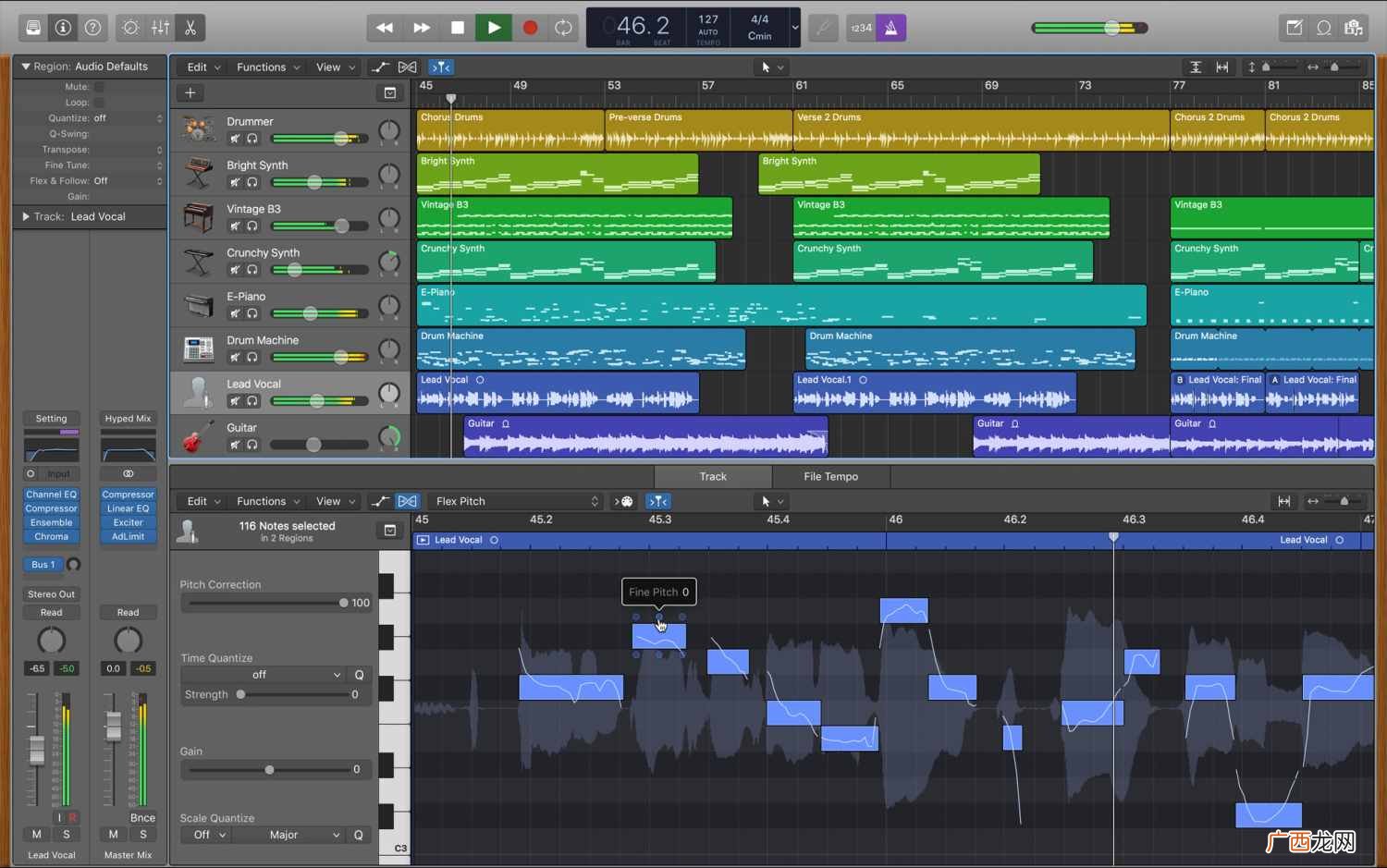The image size is (1387, 868).
Task: Open Quick Help question mark button
Action: click(x=93, y=28)
